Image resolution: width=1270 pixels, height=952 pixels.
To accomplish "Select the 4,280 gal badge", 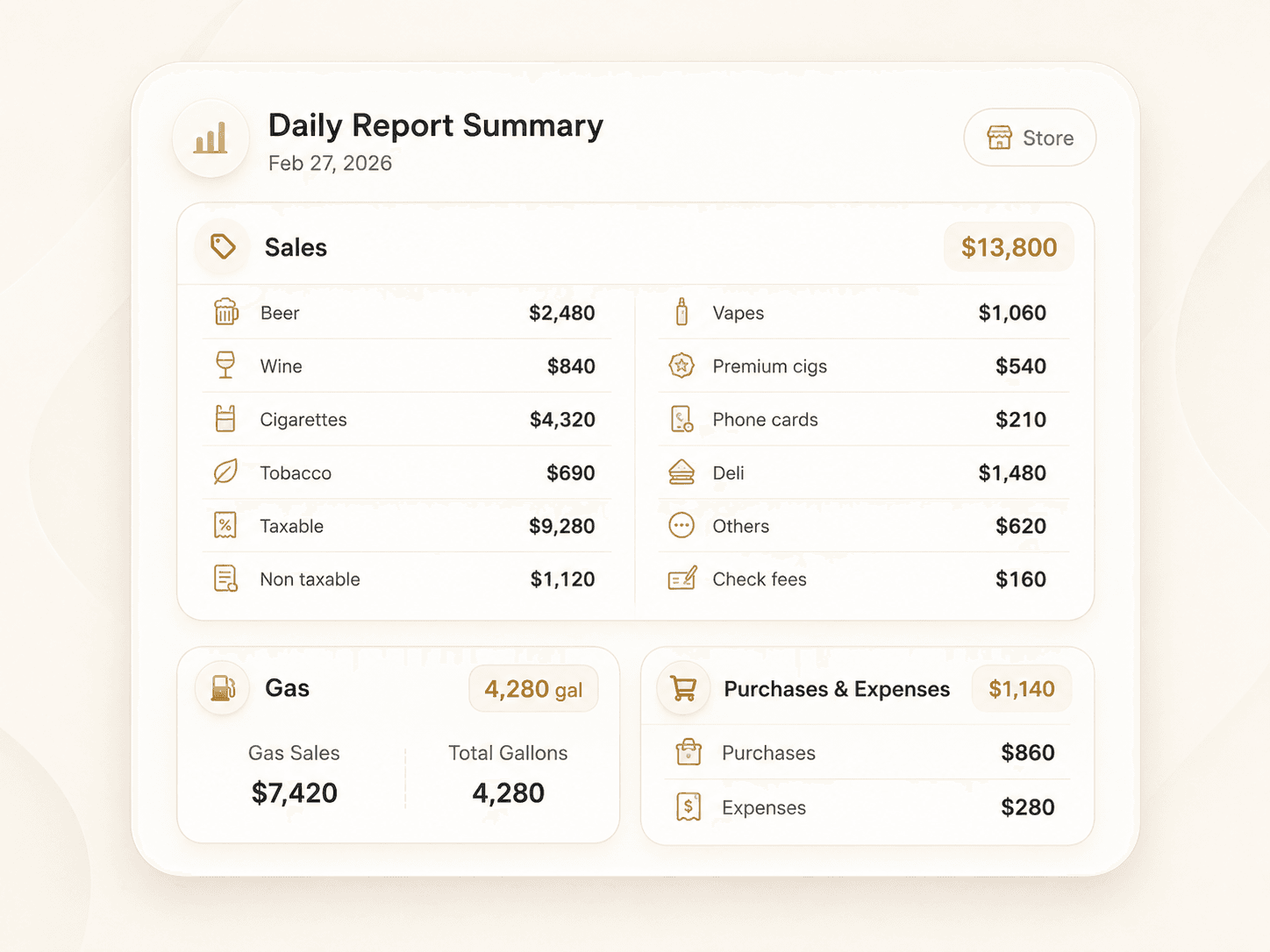I will click(533, 689).
